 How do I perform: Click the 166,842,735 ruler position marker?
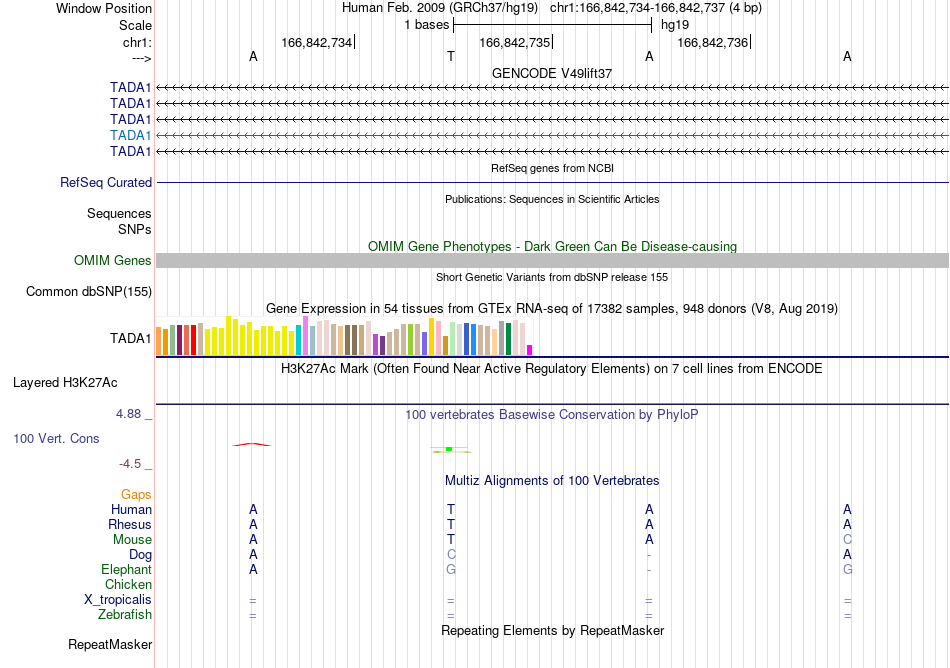click(x=515, y=42)
